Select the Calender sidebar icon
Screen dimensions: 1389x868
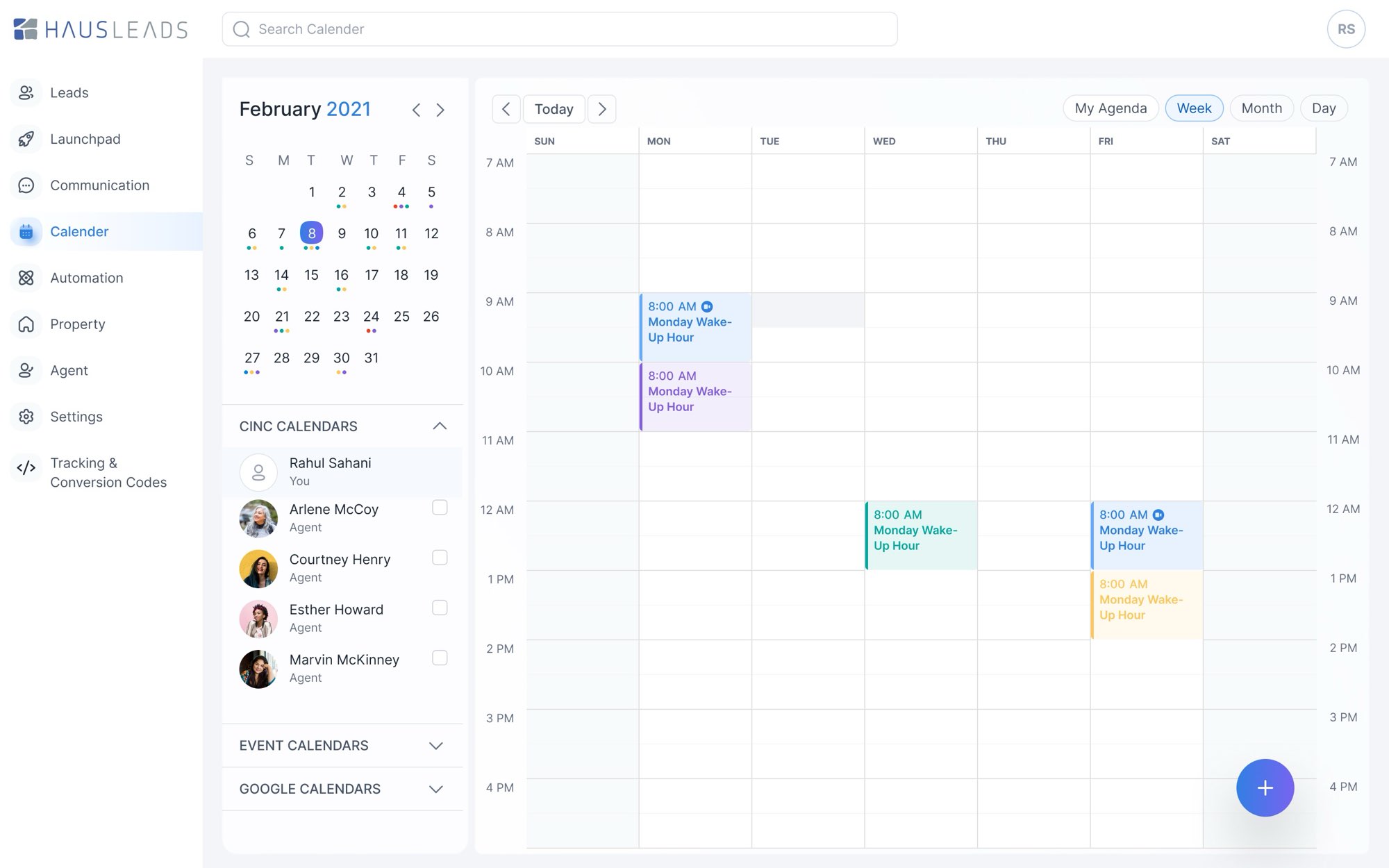pos(26,232)
